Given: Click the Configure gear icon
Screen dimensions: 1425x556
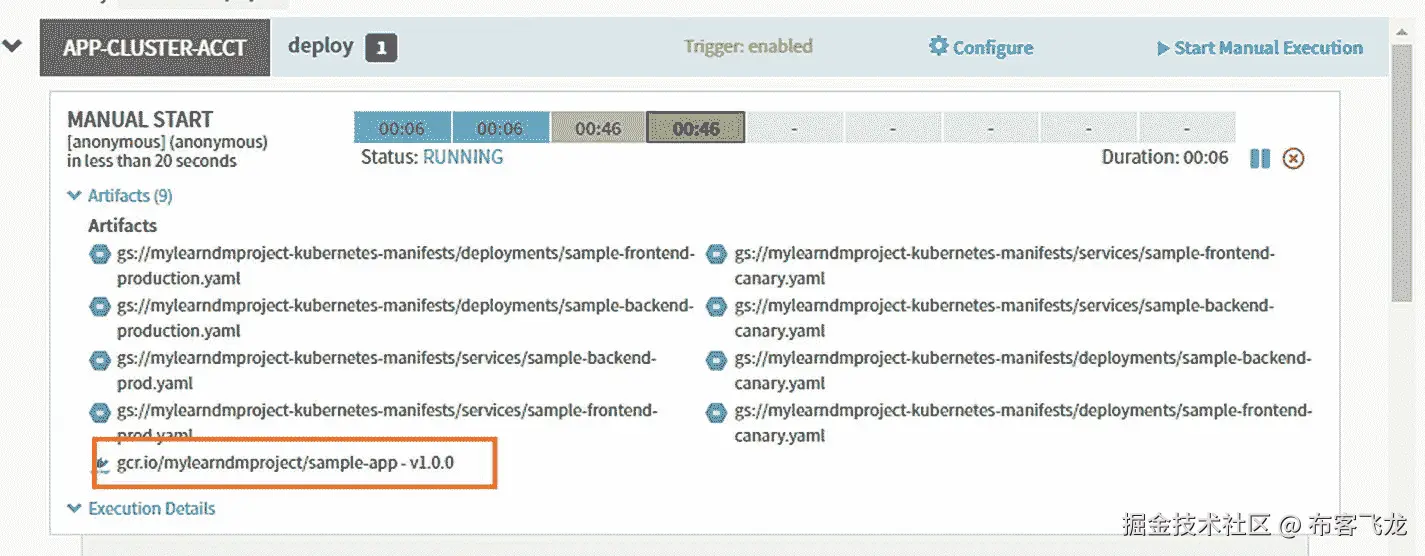Looking at the screenshot, I should (938, 46).
